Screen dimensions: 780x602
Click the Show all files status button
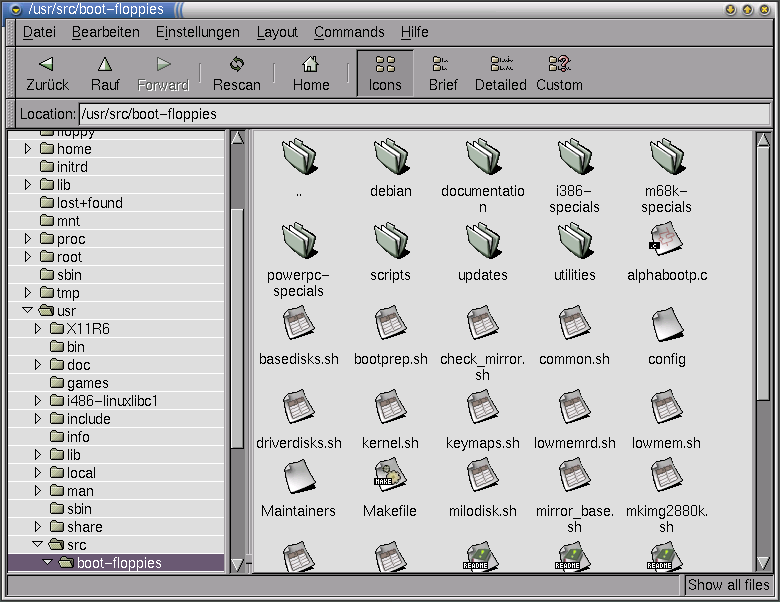click(728, 585)
